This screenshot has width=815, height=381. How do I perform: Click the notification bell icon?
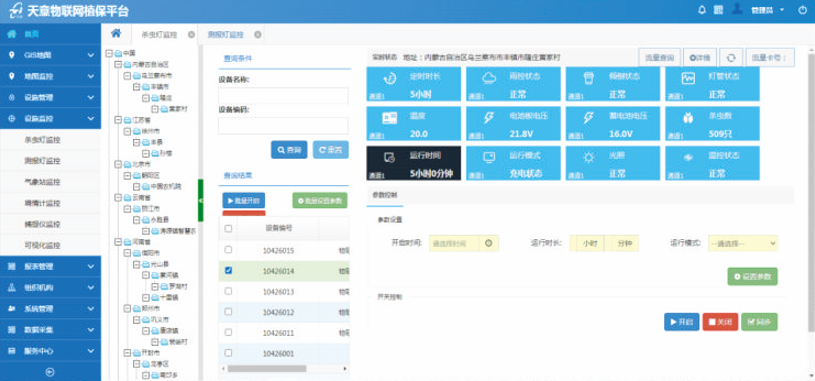click(x=702, y=10)
